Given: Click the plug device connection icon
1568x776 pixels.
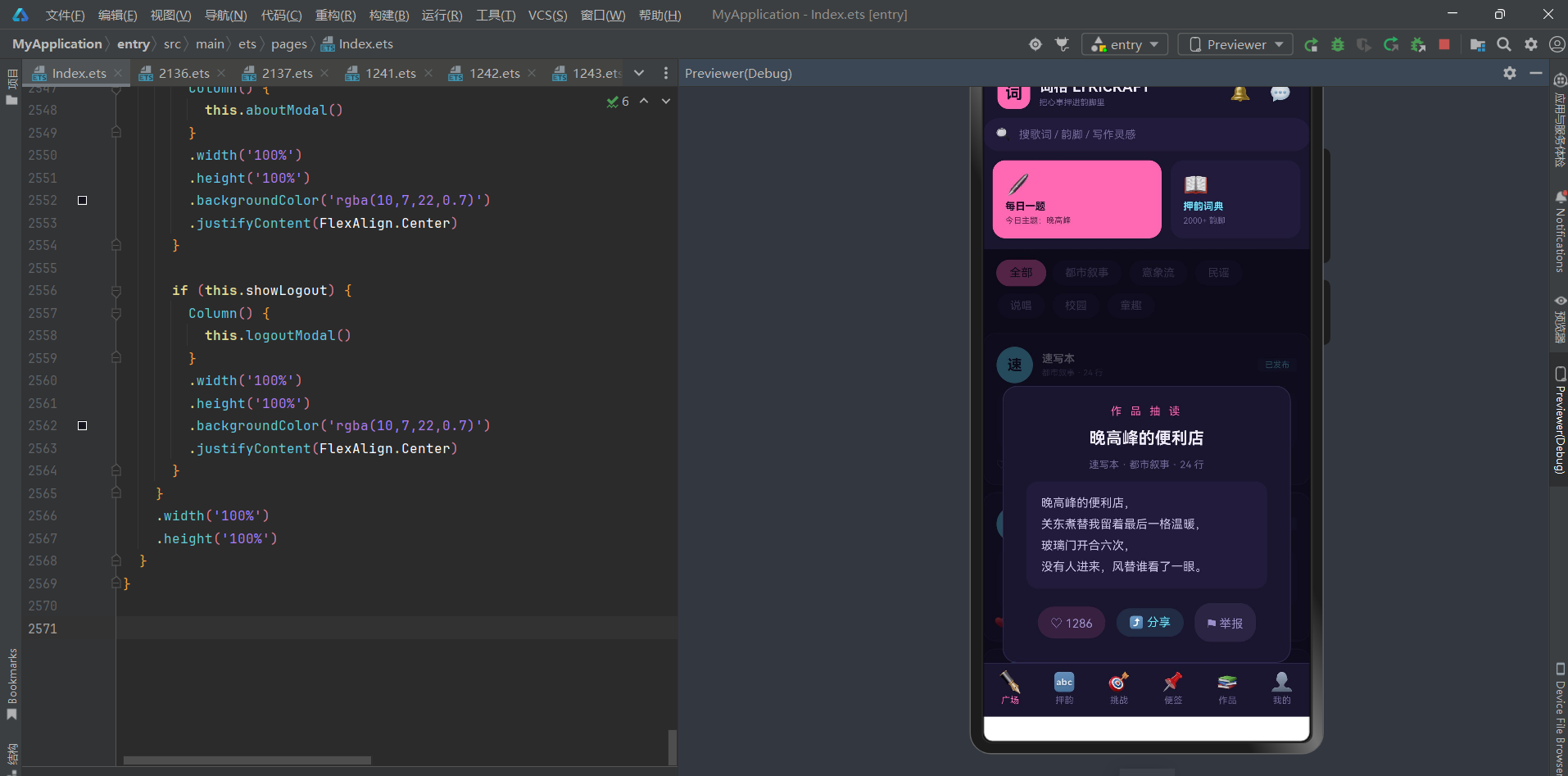Looking at the screenshot, I should click(1063, 44).
